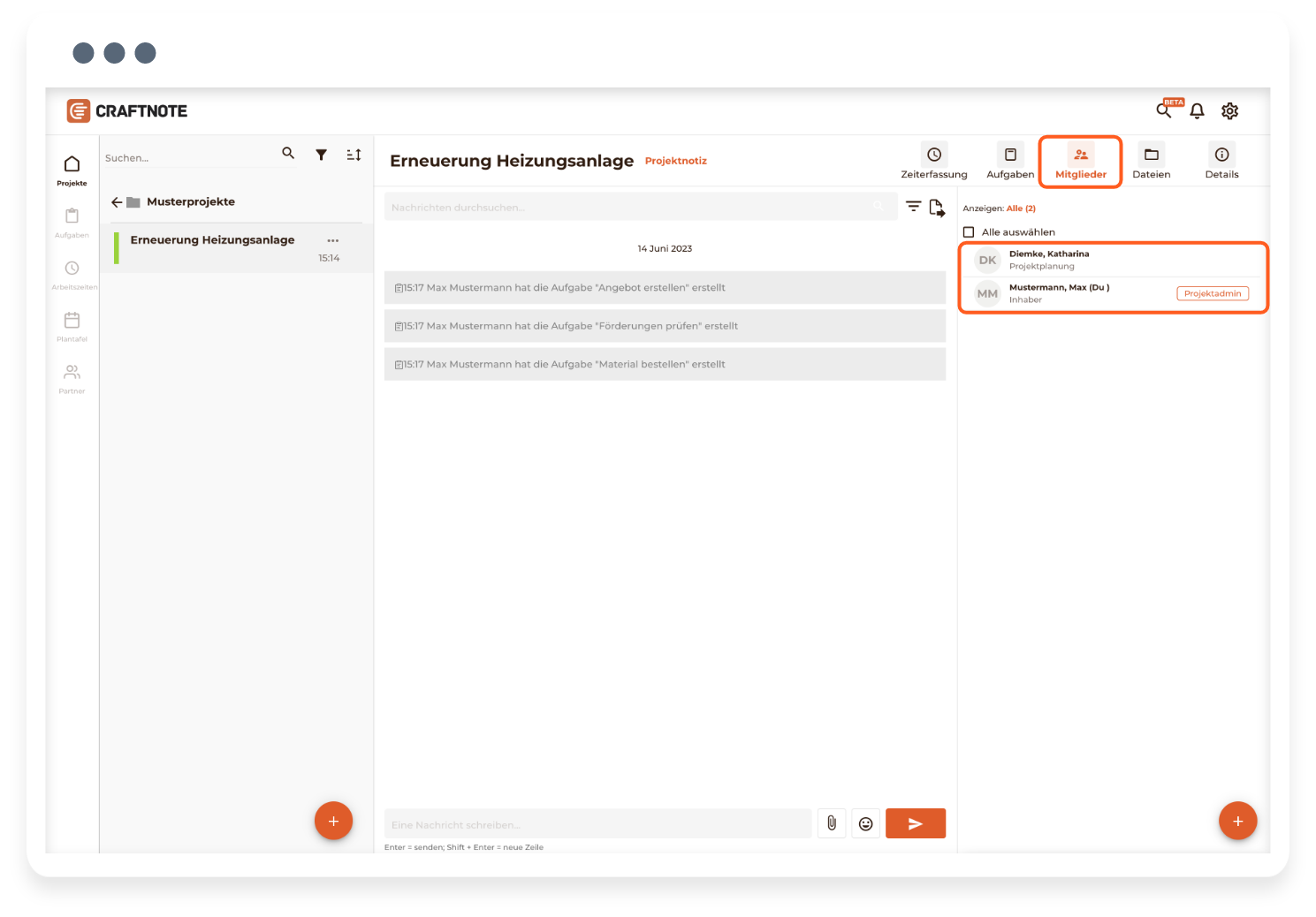Check the 'Alle auswählen' checkbox

coord(969,232)
